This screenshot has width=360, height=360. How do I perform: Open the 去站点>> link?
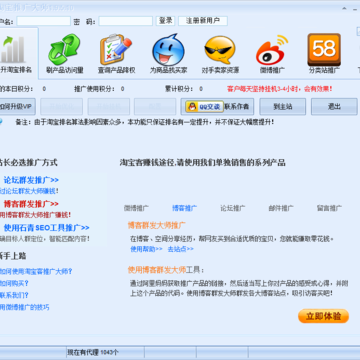pyautogui.click(x=180, y=249)
